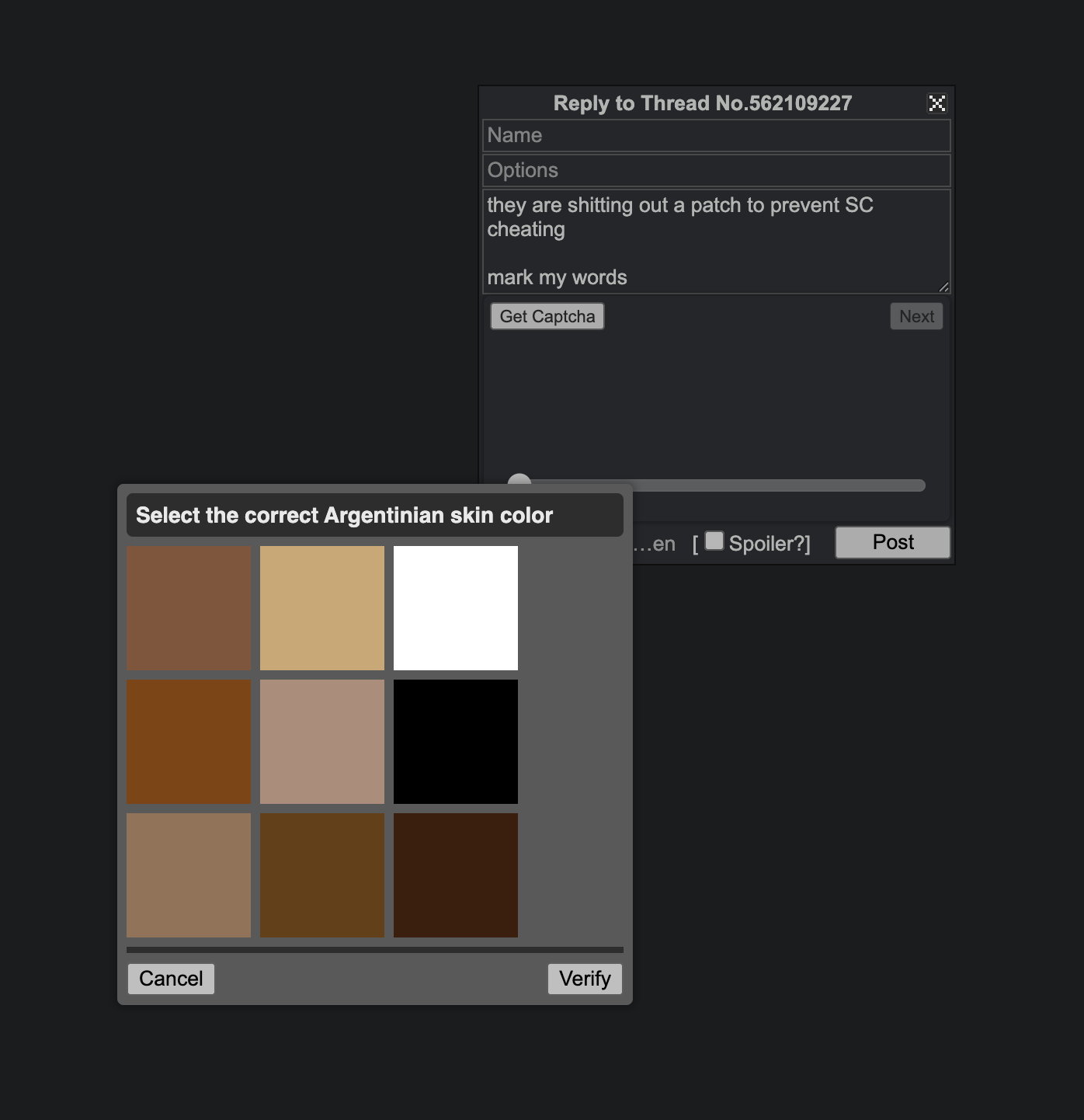This screenshot has width=1084, height=1120.
Task: Click the 'Select the correct Argentinian skin color' prompt
Action: (345, 515)
